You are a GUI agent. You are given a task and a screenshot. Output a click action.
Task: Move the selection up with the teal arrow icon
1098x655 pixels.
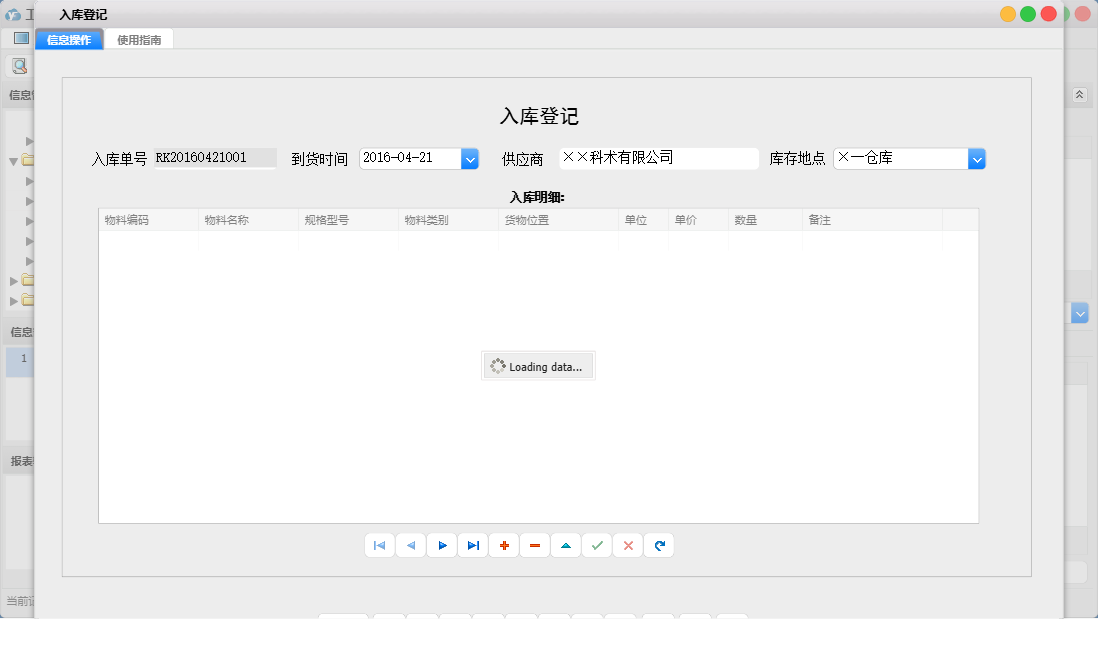pyautogui.click(x=565, y=545)
